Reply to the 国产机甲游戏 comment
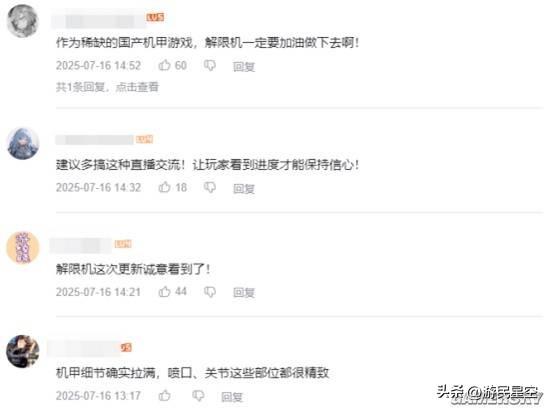550x411 pixels. (244, 66)
